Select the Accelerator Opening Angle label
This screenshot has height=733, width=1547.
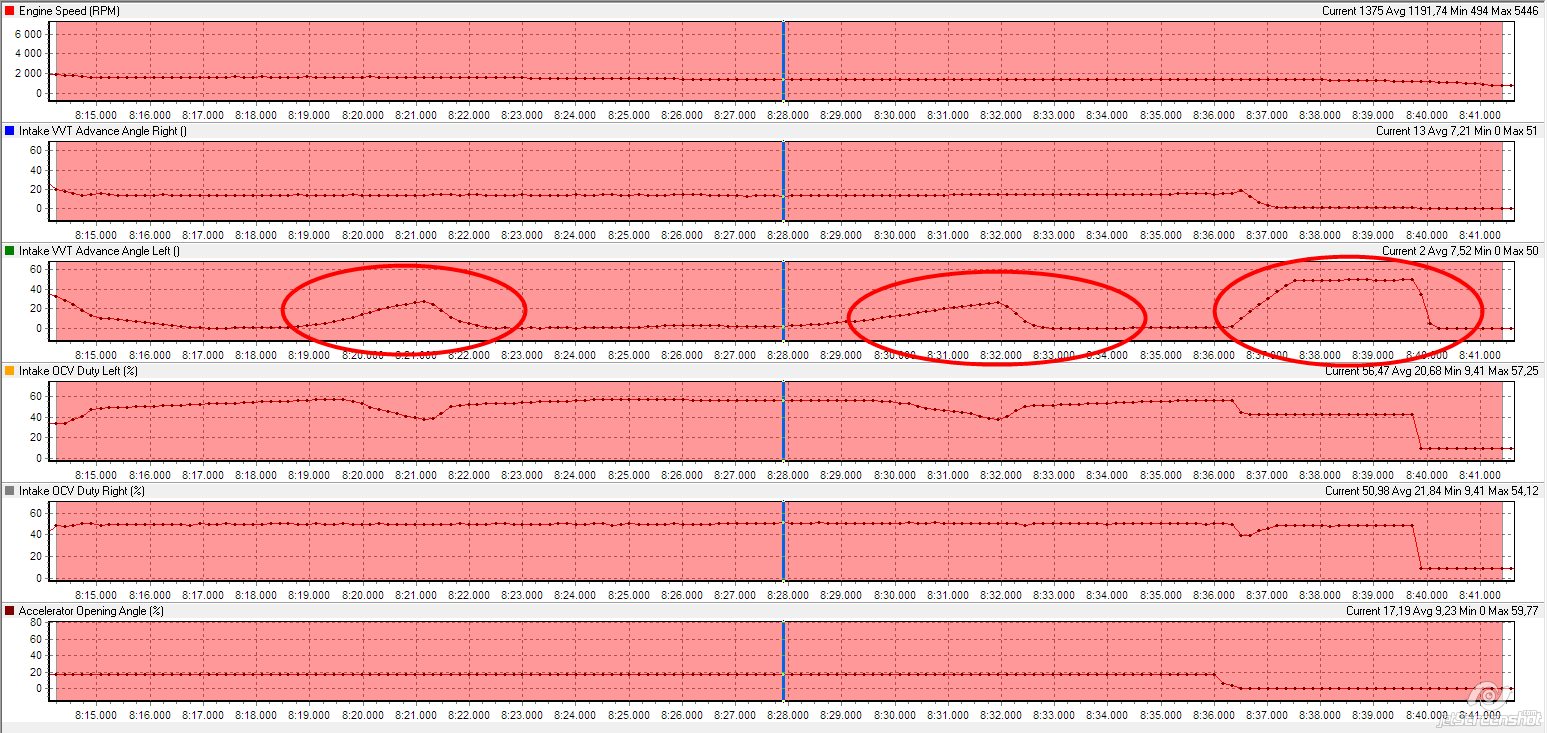91,611
